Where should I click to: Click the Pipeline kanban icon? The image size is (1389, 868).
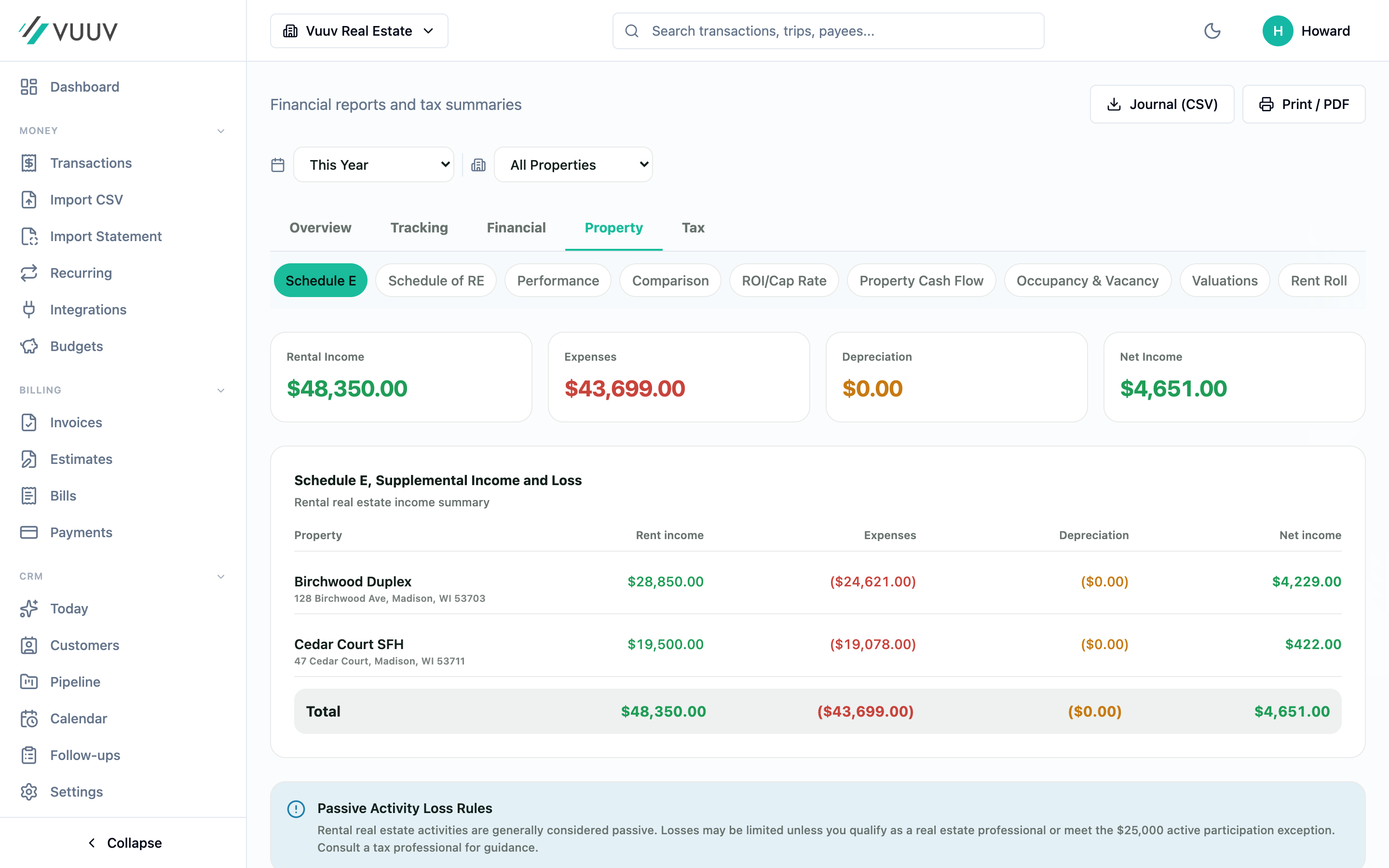point(29,682)
